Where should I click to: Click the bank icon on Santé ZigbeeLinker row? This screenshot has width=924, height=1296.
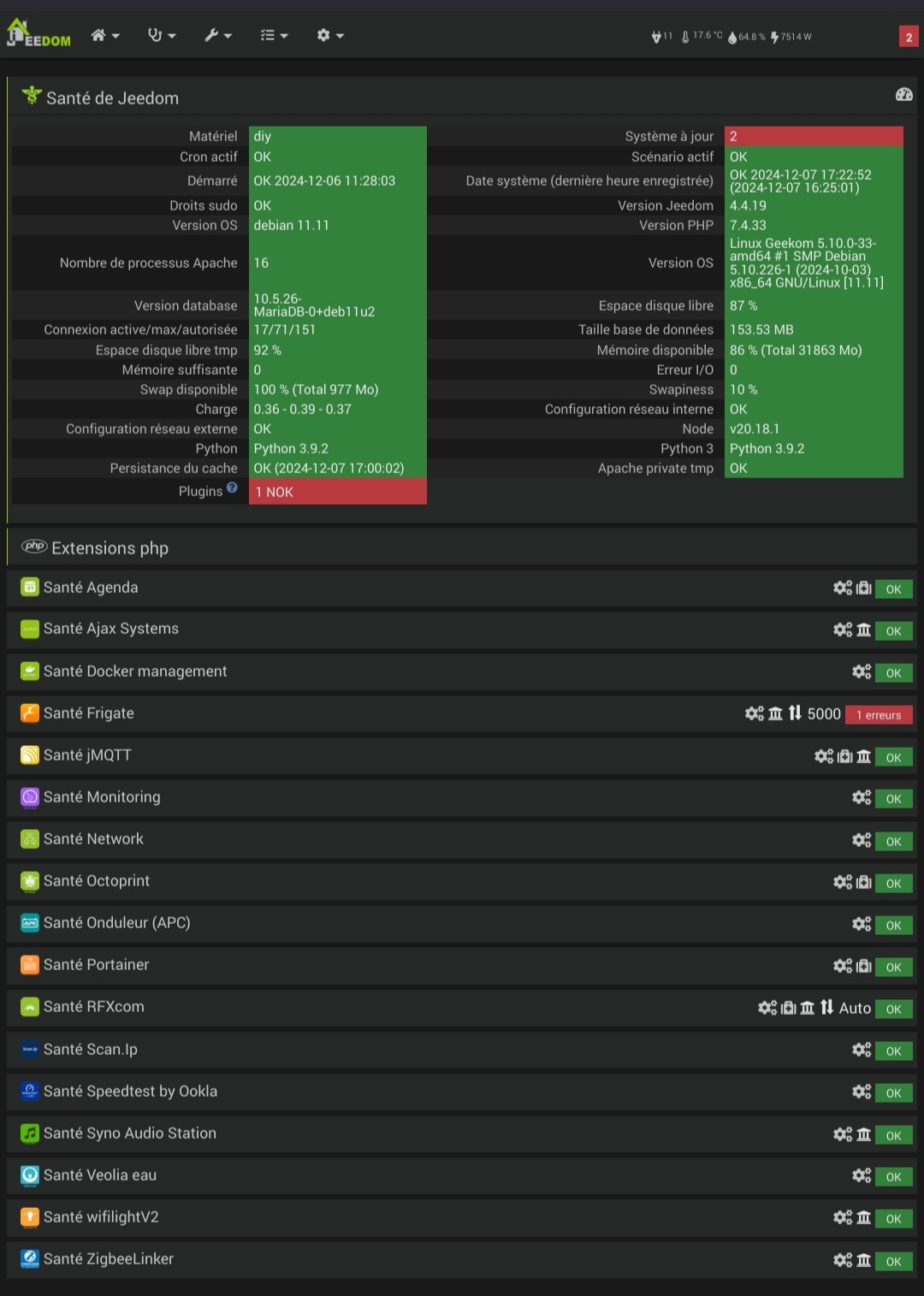point(864,1260)
